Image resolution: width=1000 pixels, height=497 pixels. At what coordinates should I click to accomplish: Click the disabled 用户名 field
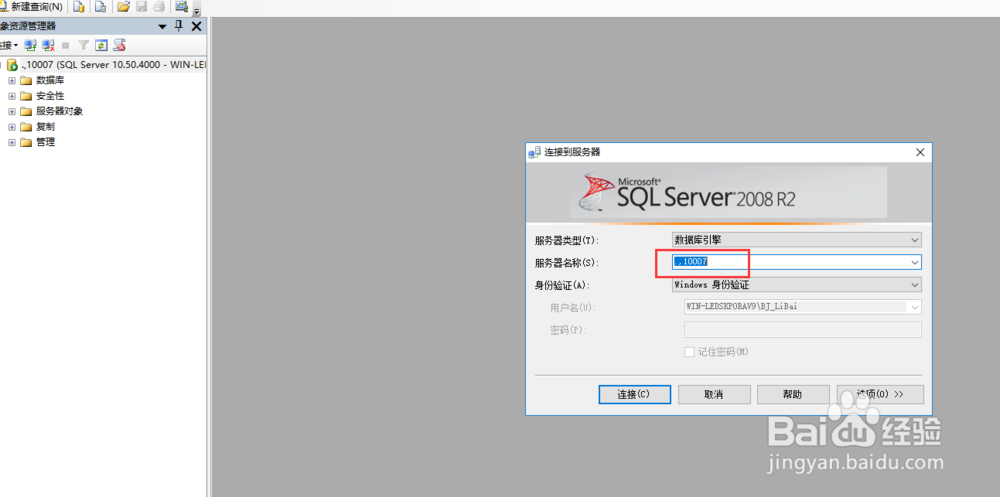803,307
